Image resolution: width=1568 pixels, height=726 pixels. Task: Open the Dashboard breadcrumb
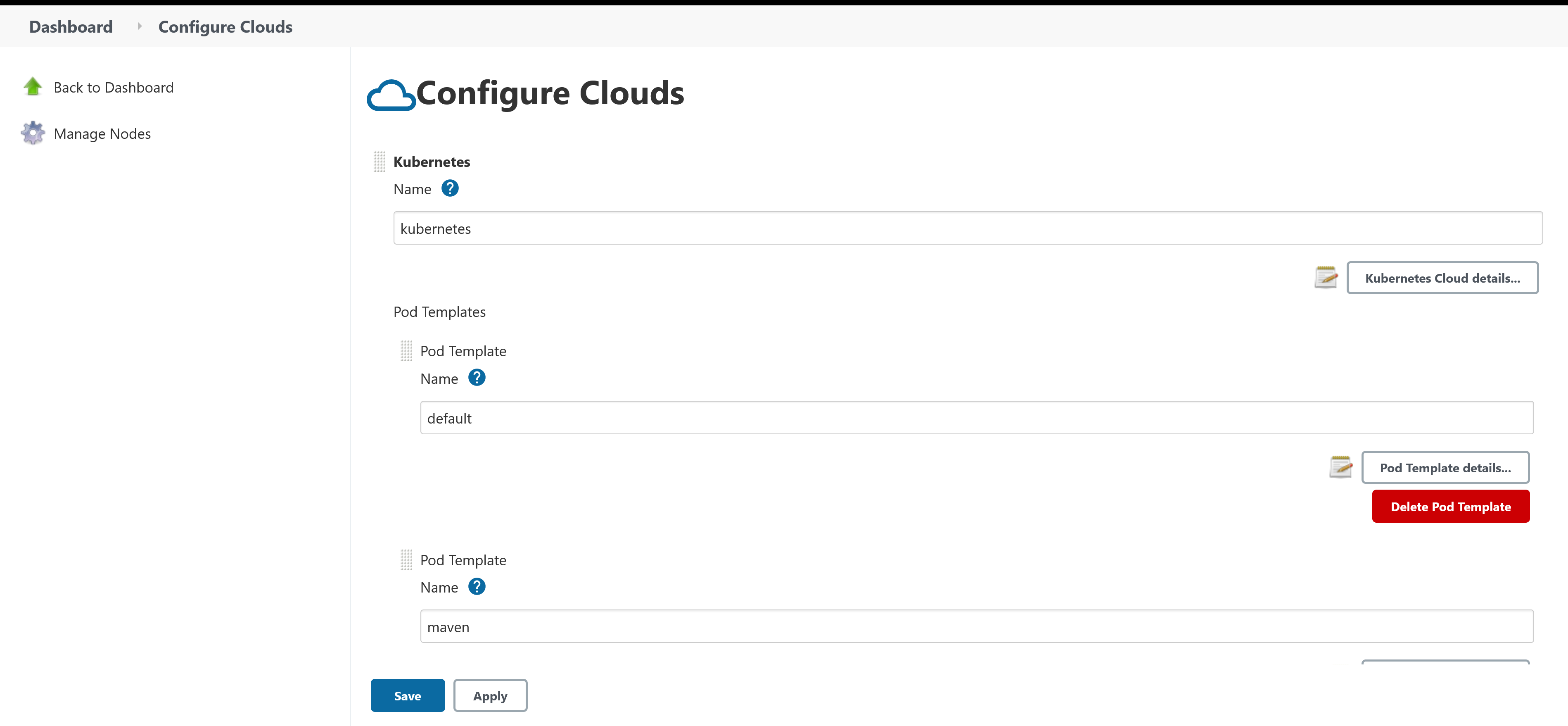click(x=70, y=26)
